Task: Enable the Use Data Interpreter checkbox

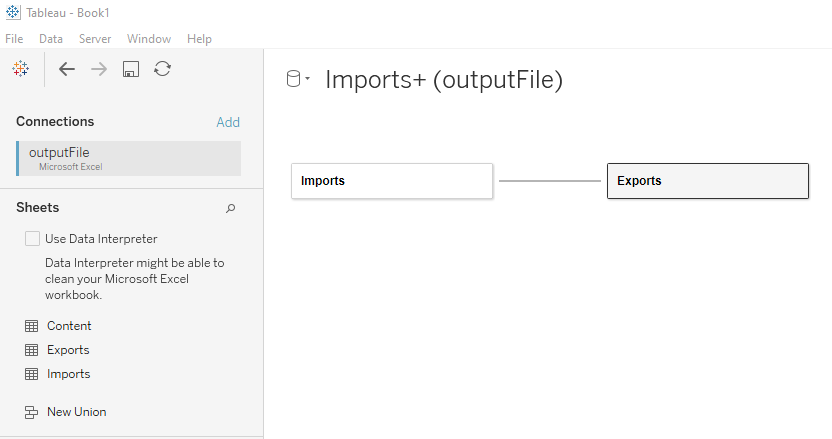Action: click(33, 239)
